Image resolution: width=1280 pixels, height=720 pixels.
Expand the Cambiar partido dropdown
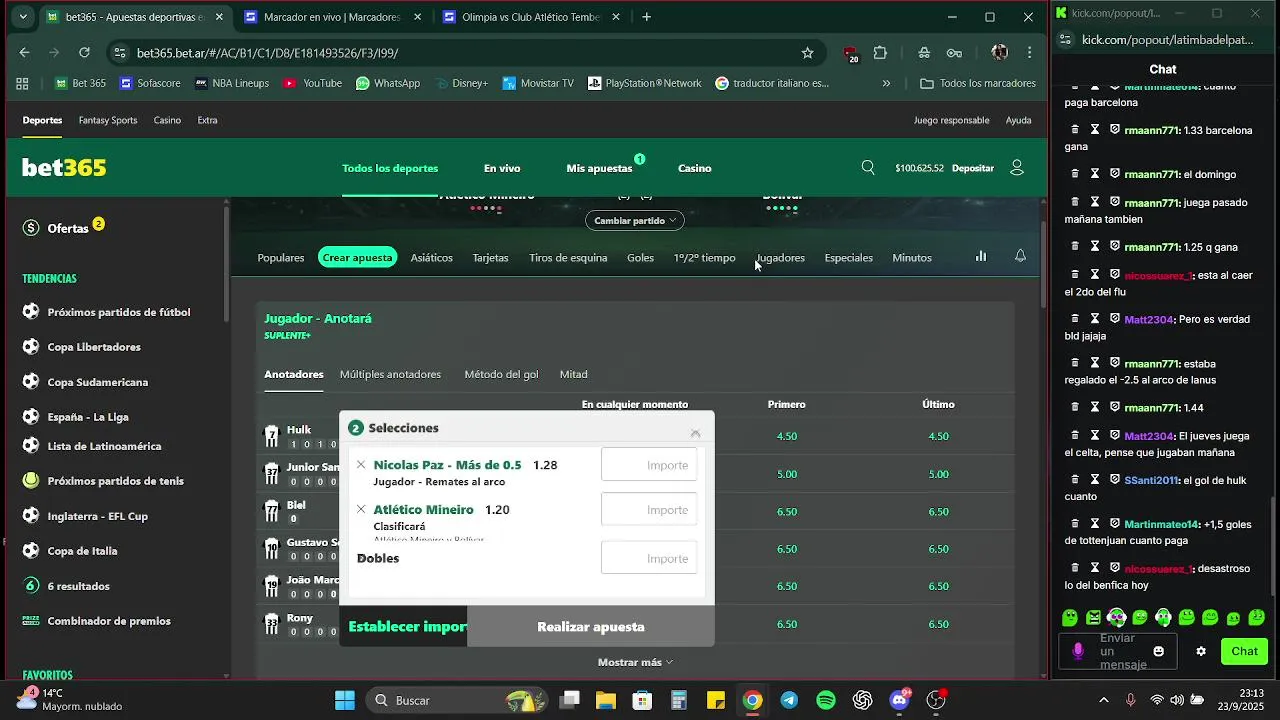coord(635,220)
